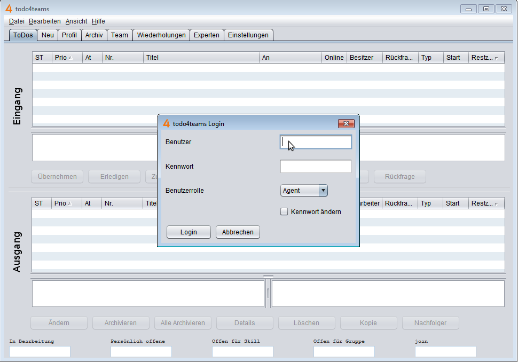Image resolution: width=518 pixels, height=362 pixels.
Task: Sort Ausgang table by Prio column
Action: click(x=66, y=203)
